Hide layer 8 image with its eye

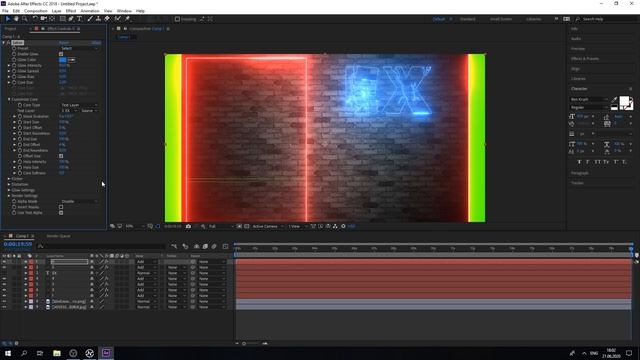coord(4,301)
